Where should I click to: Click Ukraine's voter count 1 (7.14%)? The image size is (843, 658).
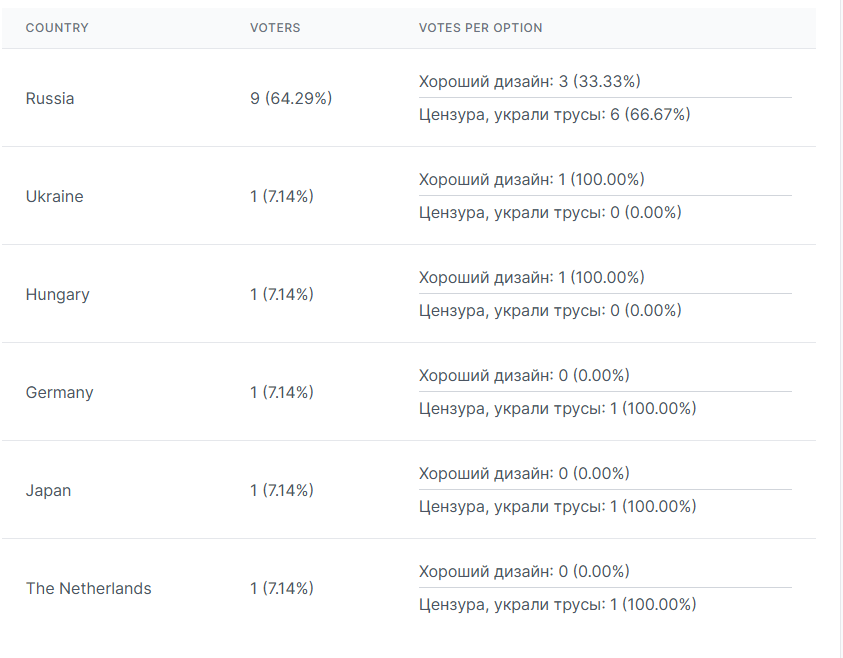pos(282,197)
